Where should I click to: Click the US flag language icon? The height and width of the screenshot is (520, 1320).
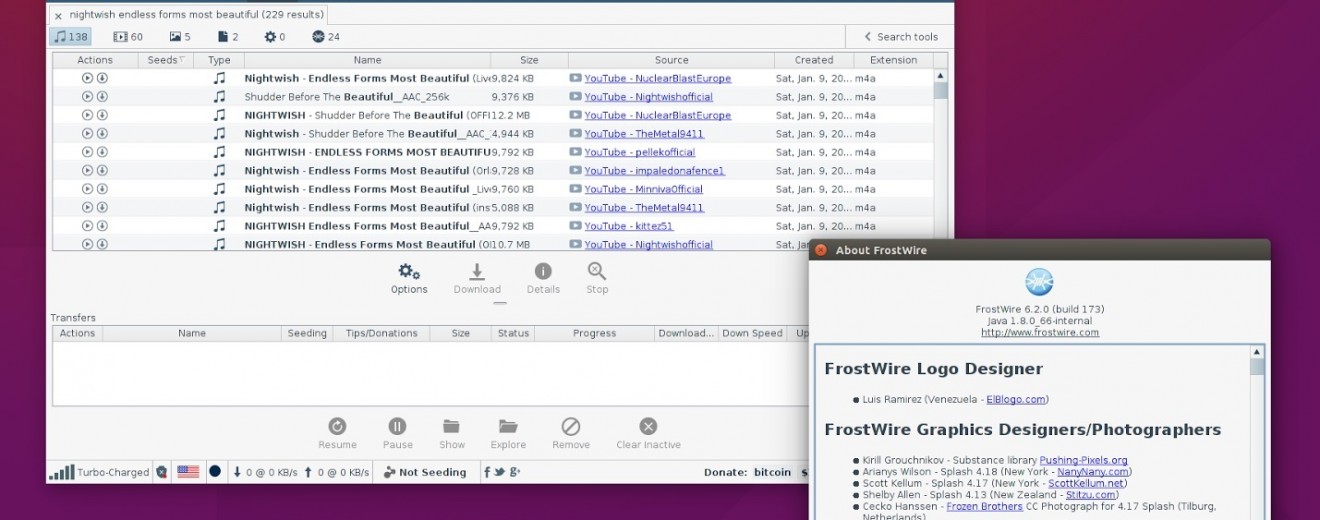click(x=187, y=472)
